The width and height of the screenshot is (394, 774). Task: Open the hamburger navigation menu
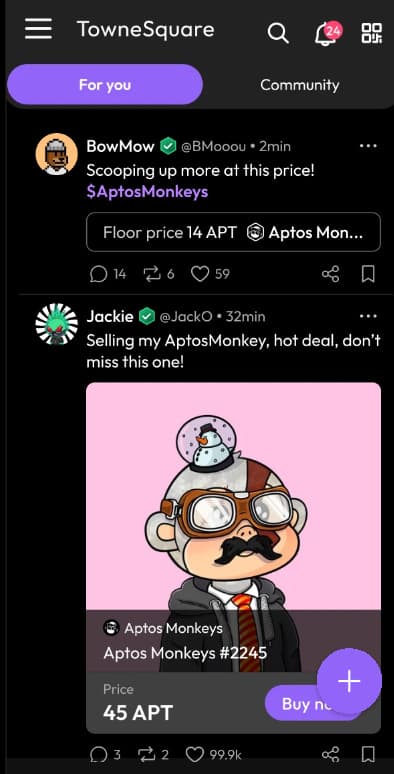coord(39,29)
